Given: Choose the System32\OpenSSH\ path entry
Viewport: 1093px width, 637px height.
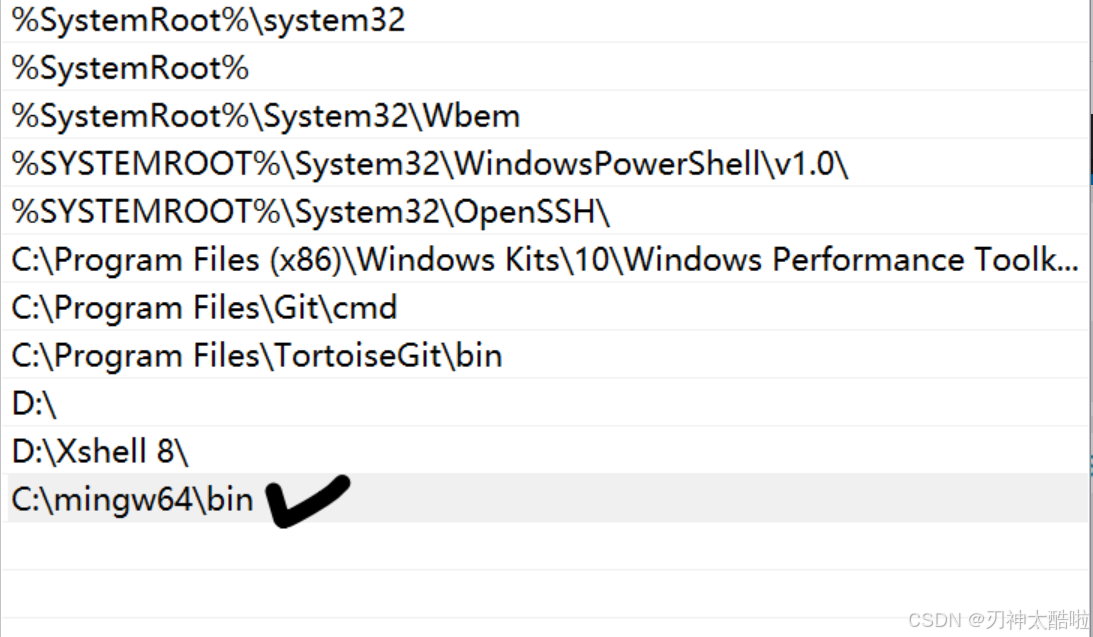Looking at the screenshot, I should click(310, 212).
